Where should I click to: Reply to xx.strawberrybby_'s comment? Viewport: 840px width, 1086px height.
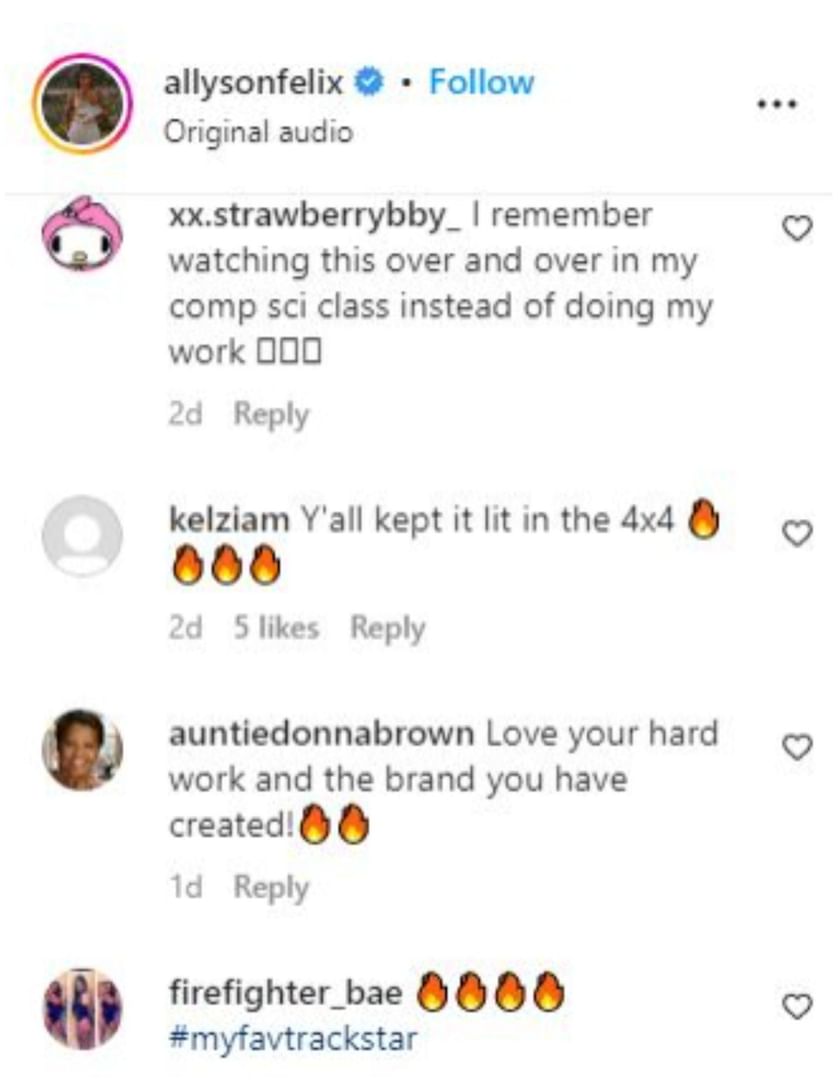click(271, 415)
